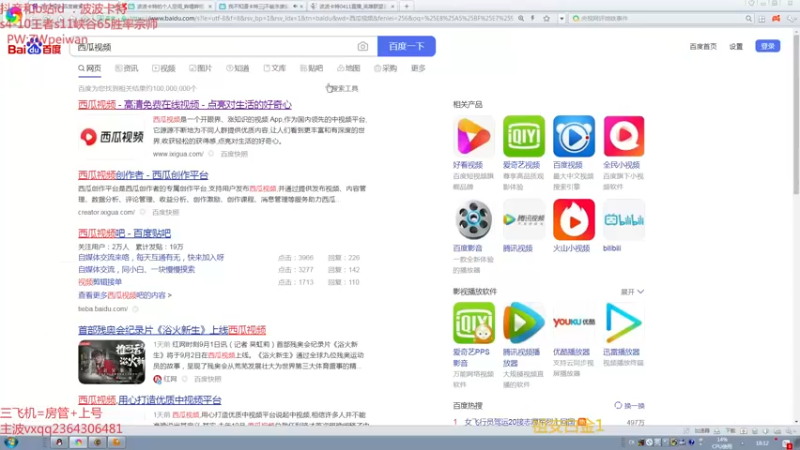Click the bookmark star icon in address bar
800x450 pixels.
(546, 18)
